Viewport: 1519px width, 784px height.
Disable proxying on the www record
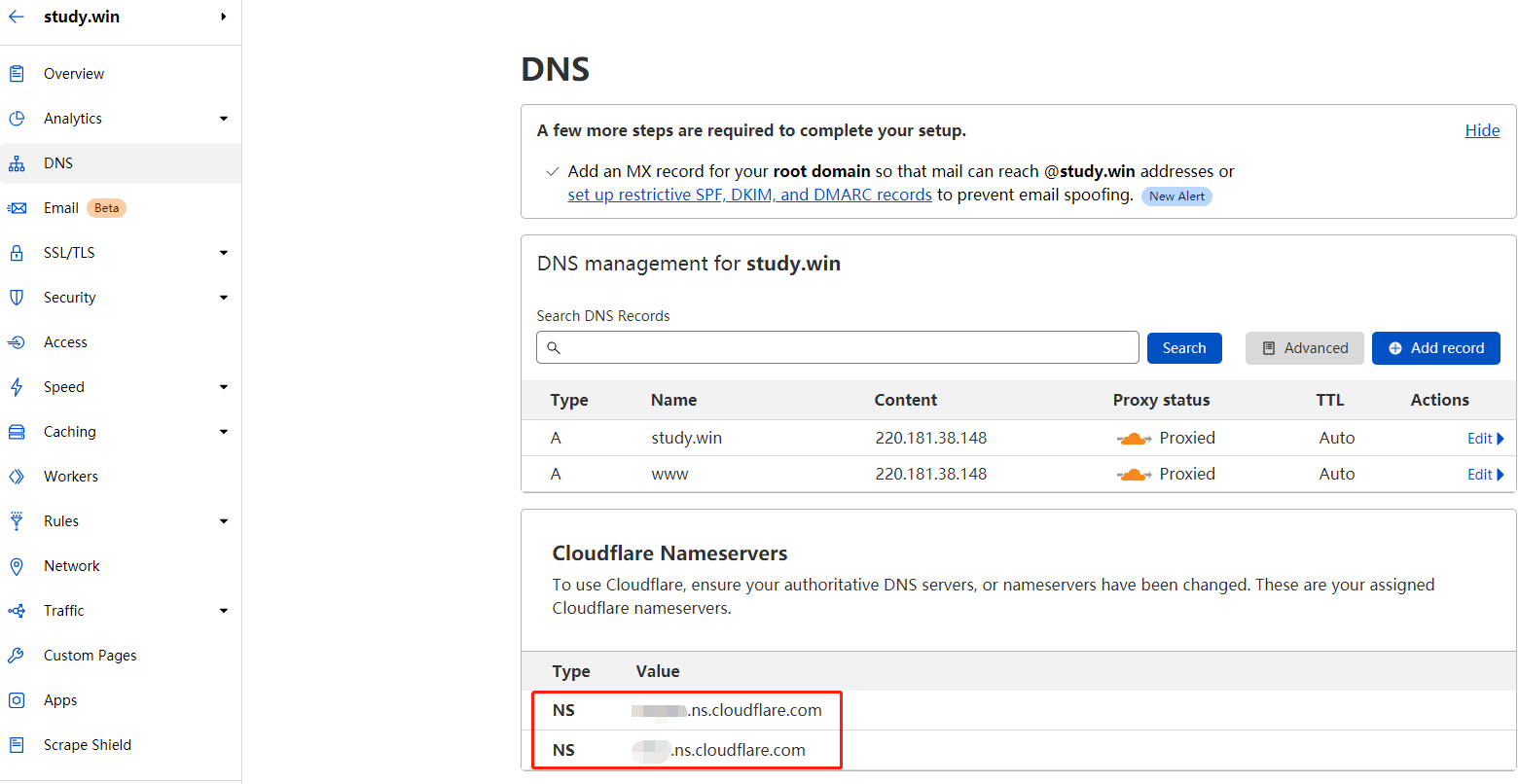click(1133, 474)
